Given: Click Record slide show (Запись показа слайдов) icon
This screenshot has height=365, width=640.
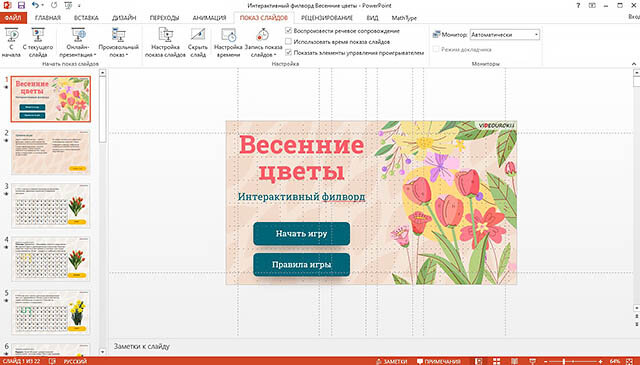Looking at the screenshot, I should pyautogui.click(x=263, y=35).
